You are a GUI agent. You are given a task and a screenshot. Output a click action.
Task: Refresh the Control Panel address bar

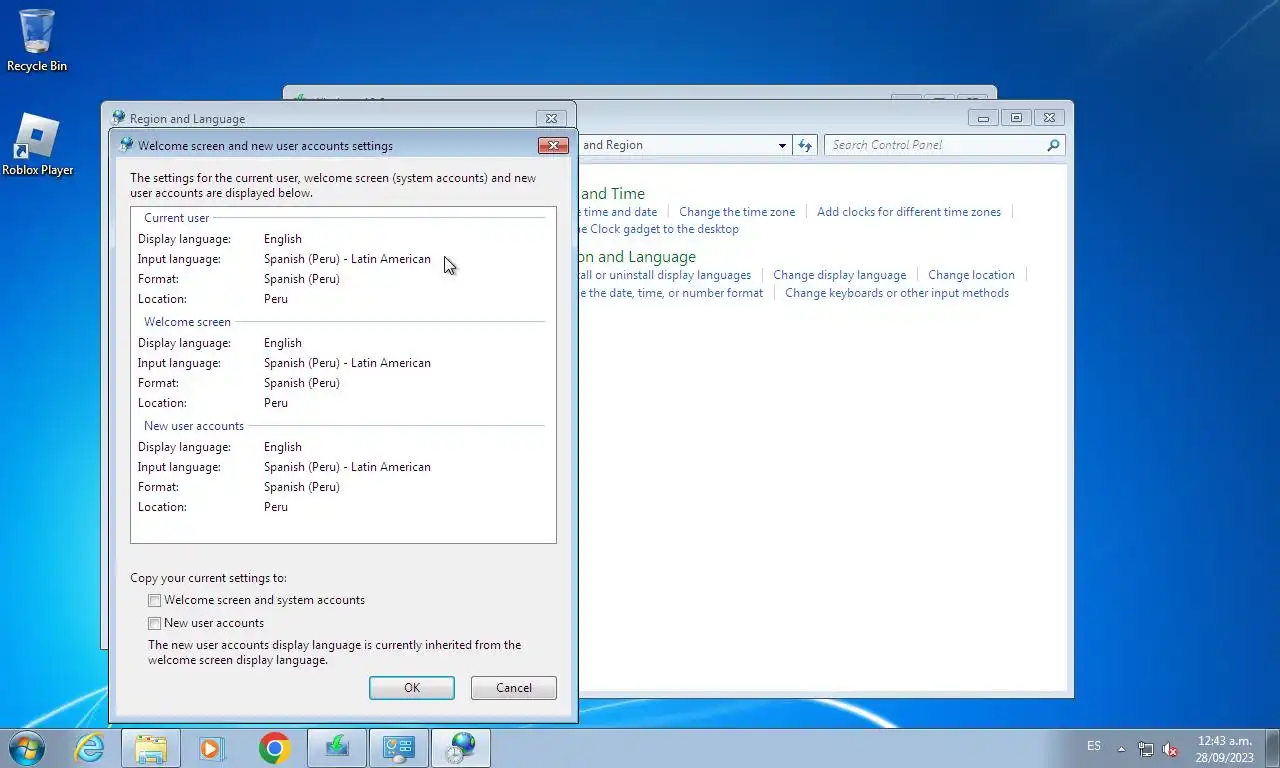pyautogui.click(x=805, y=145)
